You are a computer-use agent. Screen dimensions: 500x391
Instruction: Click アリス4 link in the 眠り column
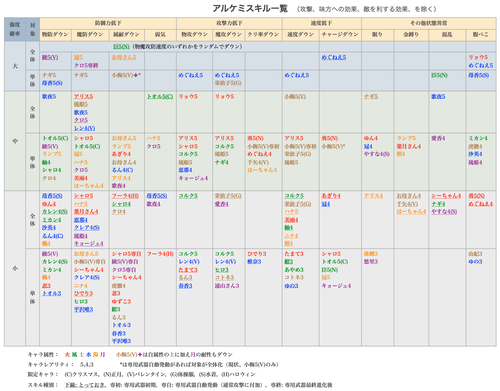click(373, 196)
